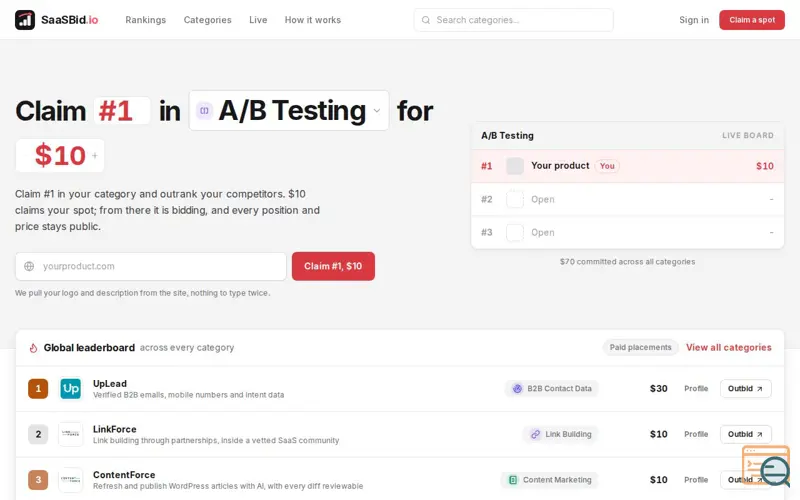Click the LinkForce product name
800x500 pixels.
click(114, 429)
